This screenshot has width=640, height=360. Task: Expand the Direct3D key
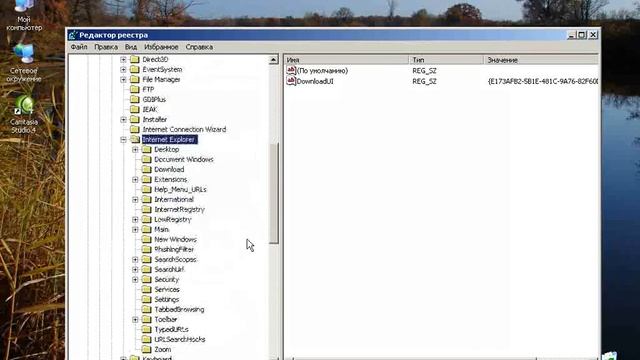pyautogui.click(x=123, y=60)
